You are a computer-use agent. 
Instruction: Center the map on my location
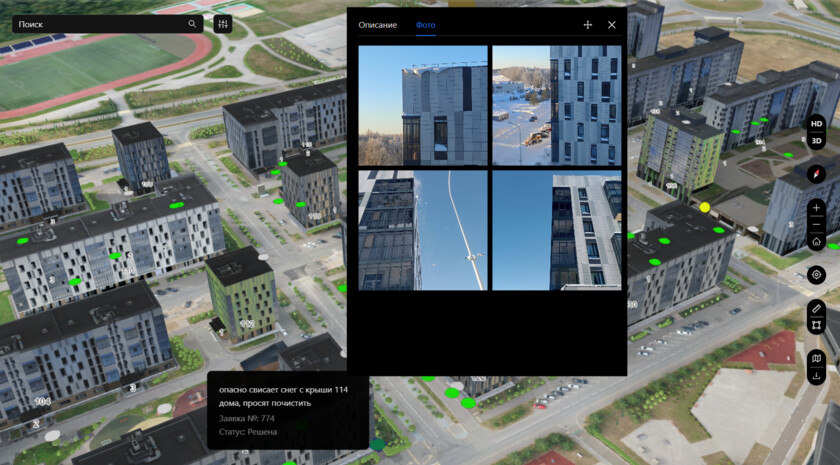[817, 274]
